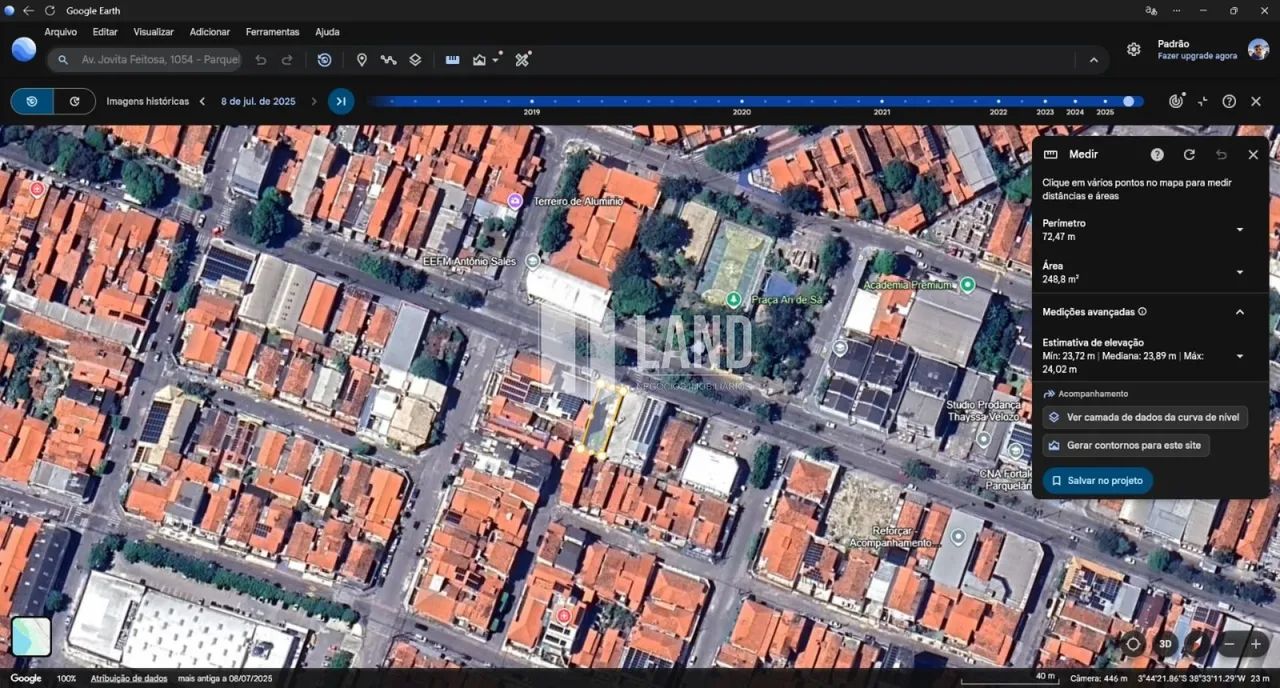Go back with the browser back arrow
This screenshot has height=688, width=1280.
29,11
